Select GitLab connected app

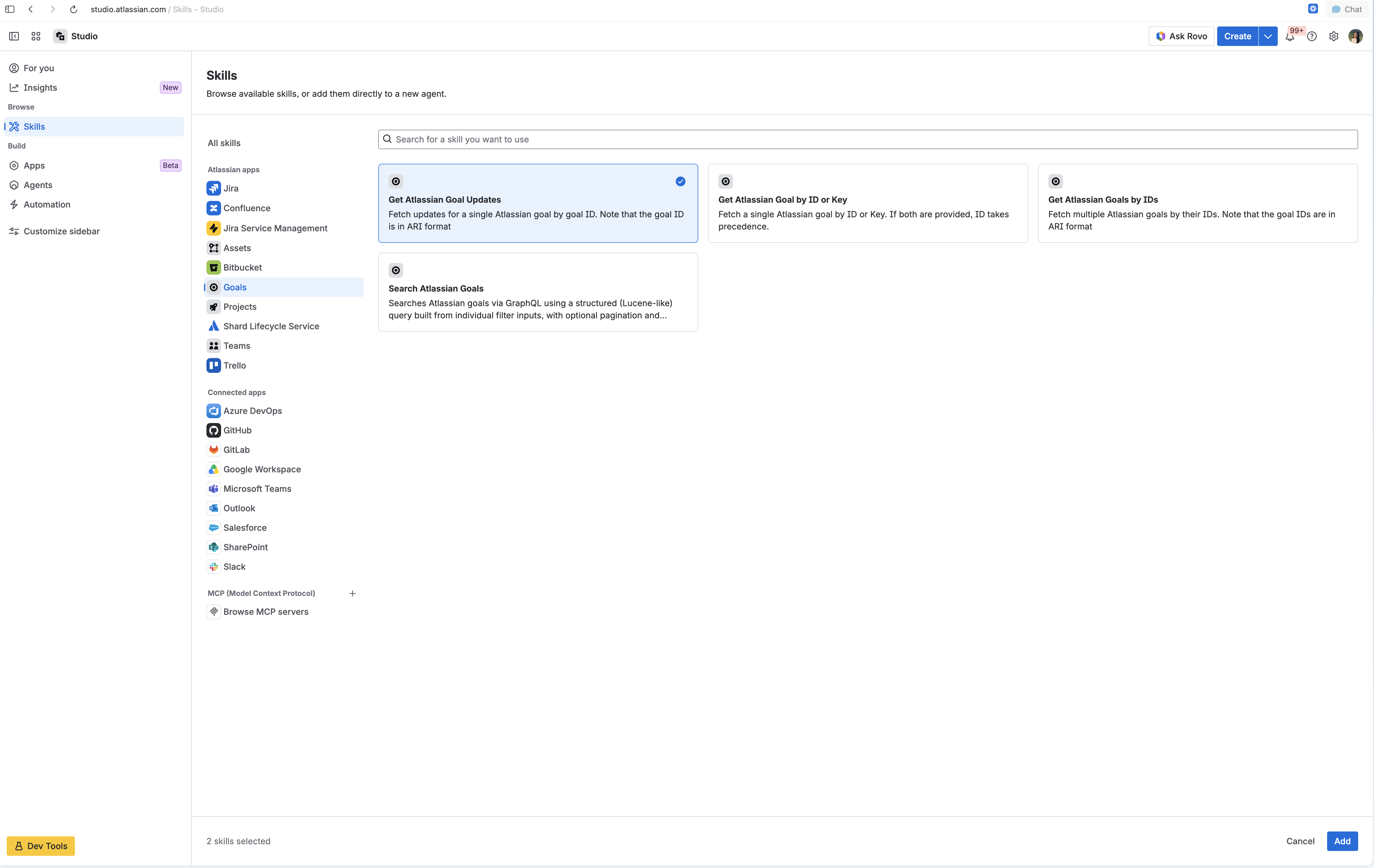[284, 450]
